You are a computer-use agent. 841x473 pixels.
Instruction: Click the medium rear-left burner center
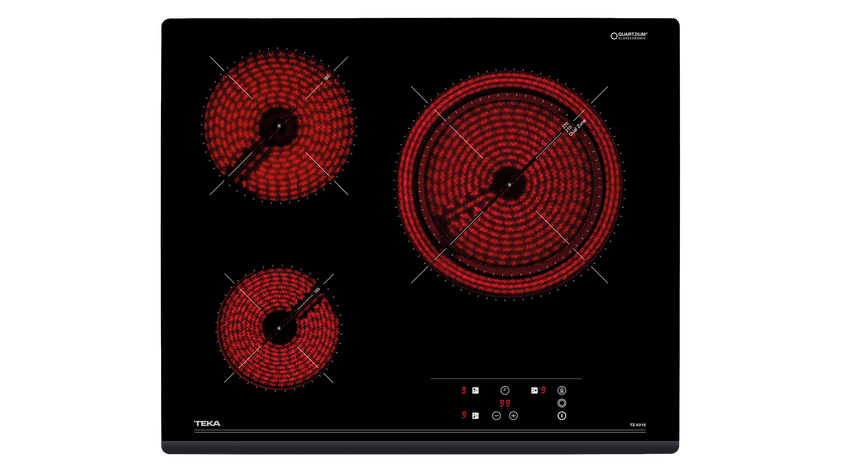click(278, 126)
